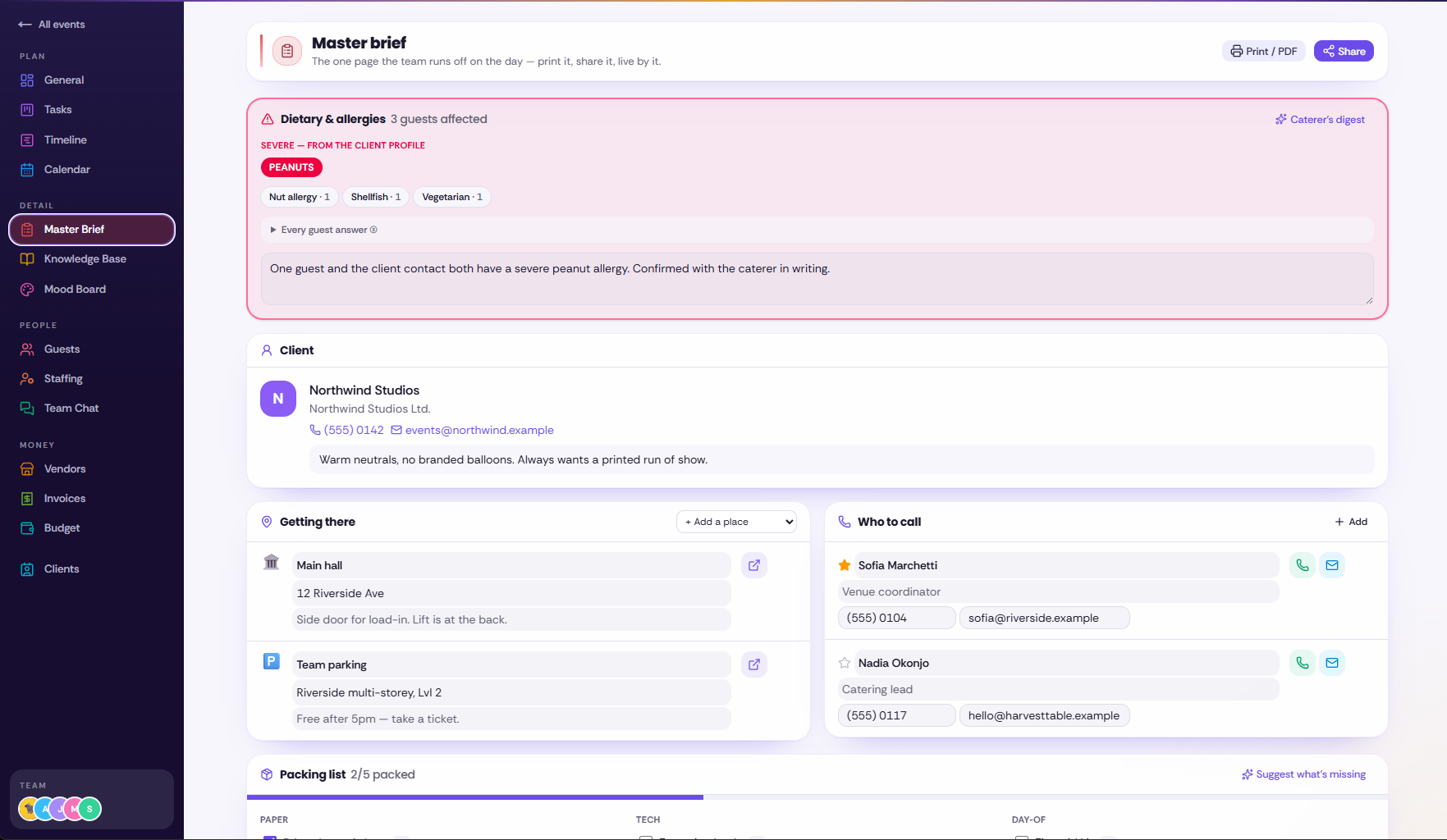Open Mood Board page
The width and height of the screenshot is (1447, 840).
point(92,290)
